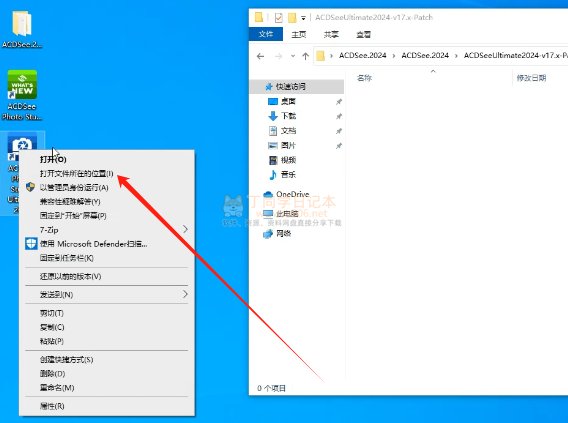Screen dimensions: 568x423
Task: Choose 删除(D) in context menu
Action: [107, 373]
